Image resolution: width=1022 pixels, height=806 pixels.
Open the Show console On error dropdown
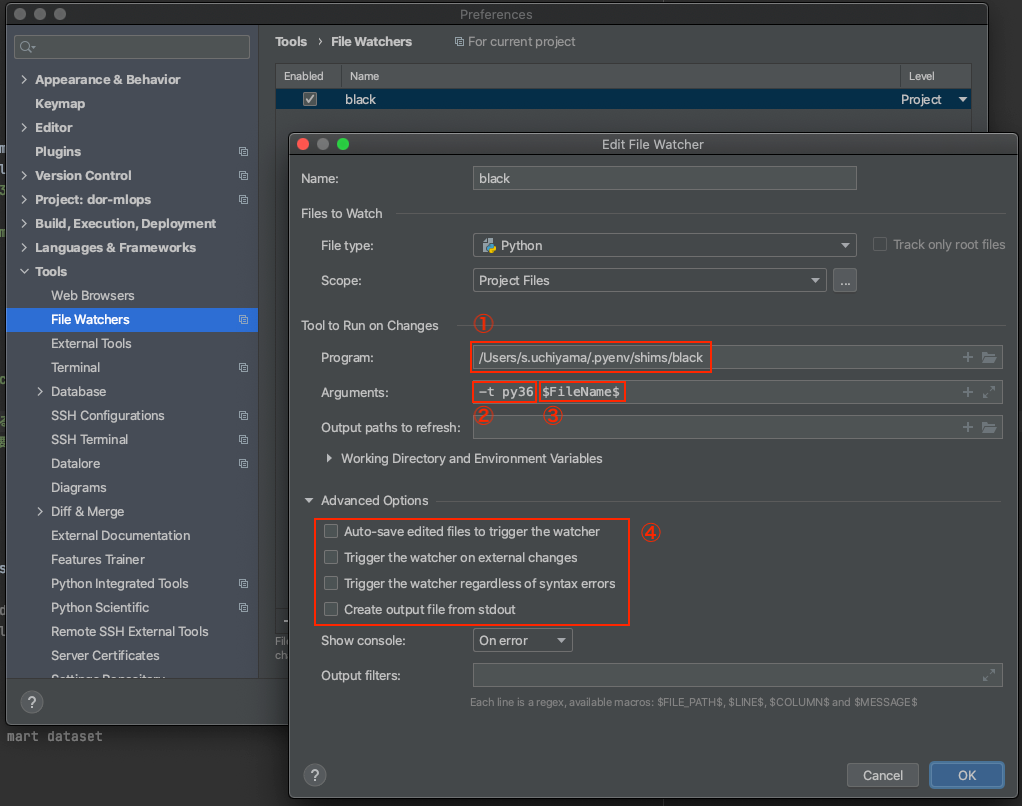point(522,640)
